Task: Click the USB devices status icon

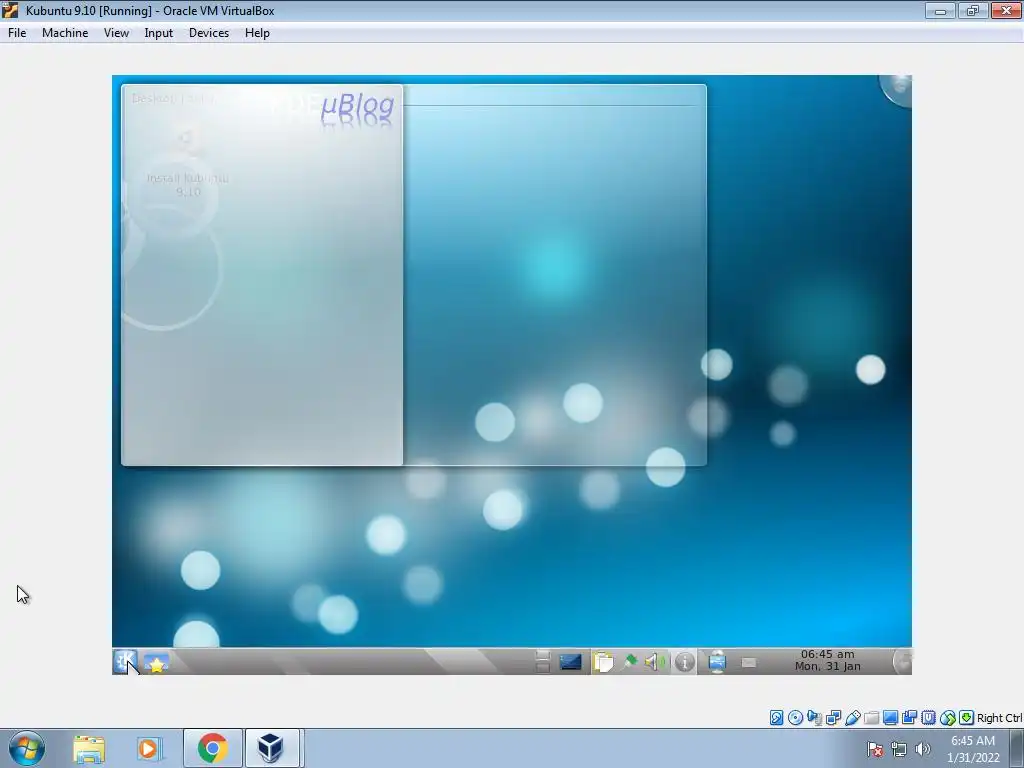Action: tap(852, 718)
